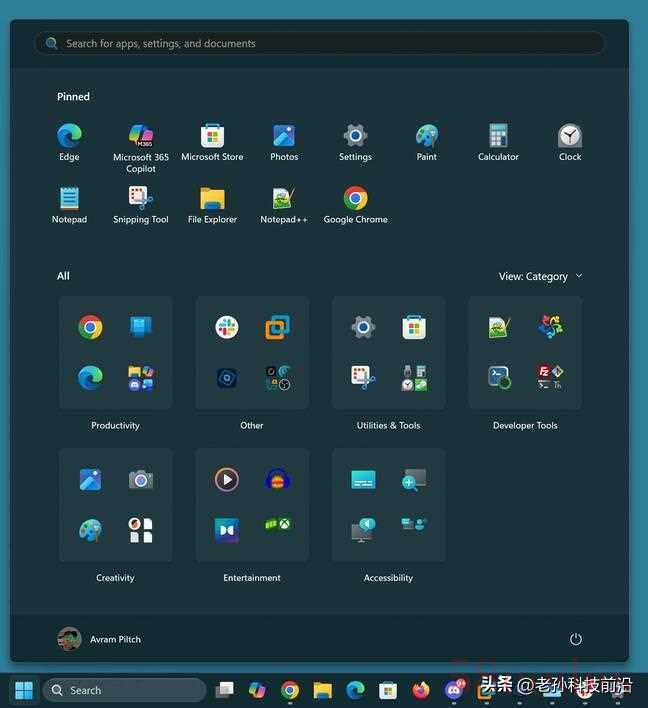This screenshot has height=708, width=648.
Task: Open Task View on the taskbar
Action: pos(225,690)
